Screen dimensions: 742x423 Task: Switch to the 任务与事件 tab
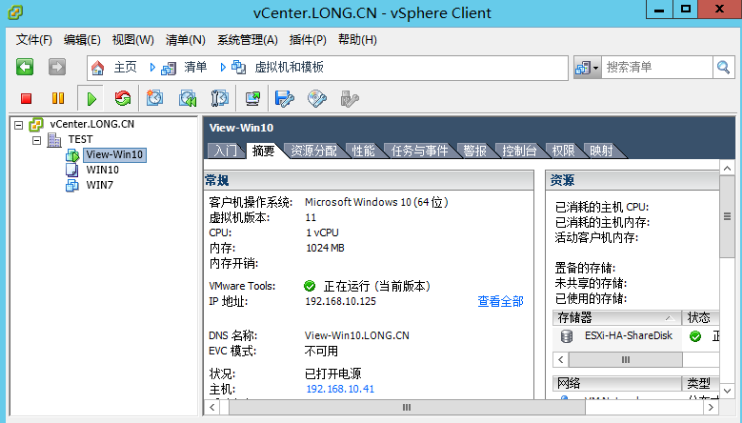[419, 151]
